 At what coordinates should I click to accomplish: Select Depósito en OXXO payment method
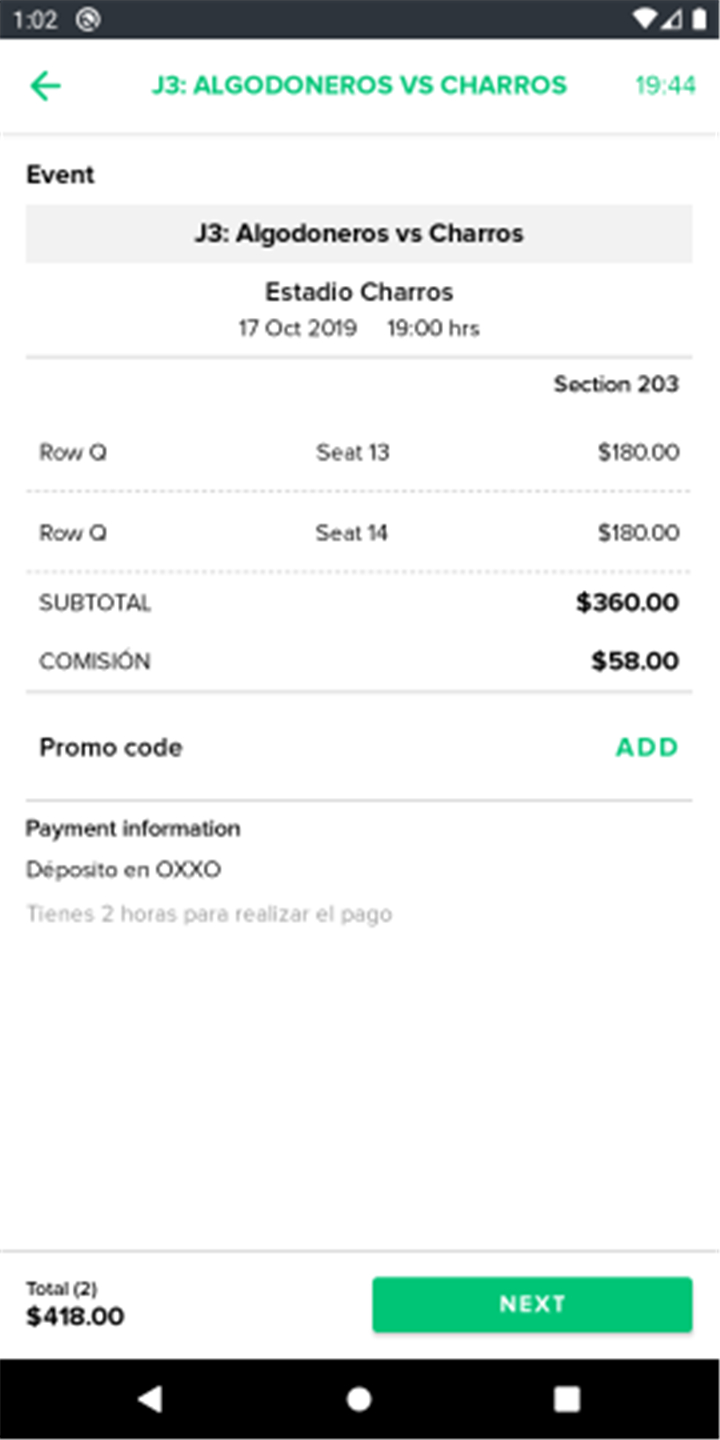point(124,870)
